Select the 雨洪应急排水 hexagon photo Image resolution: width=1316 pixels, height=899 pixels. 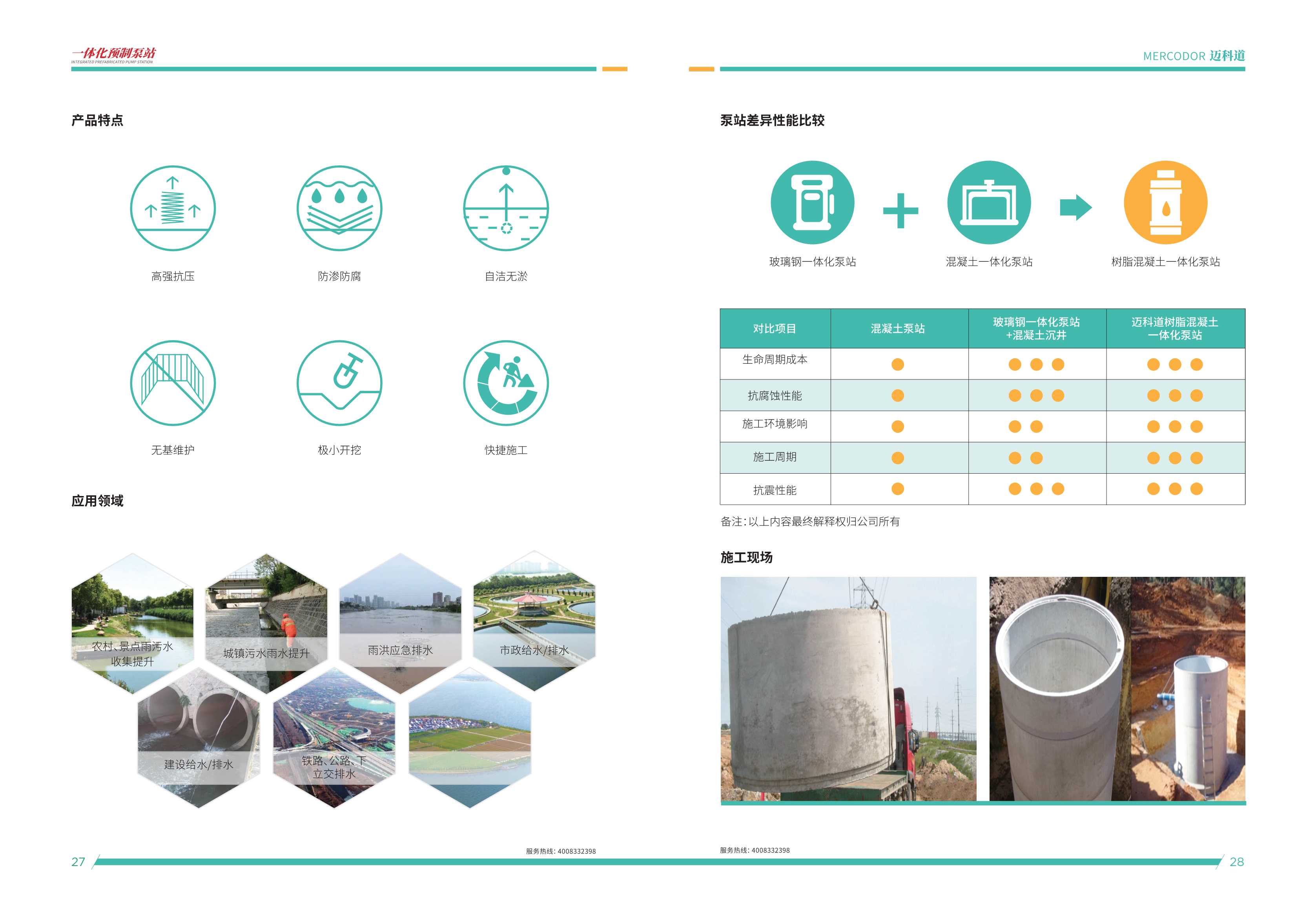[400, 623]
